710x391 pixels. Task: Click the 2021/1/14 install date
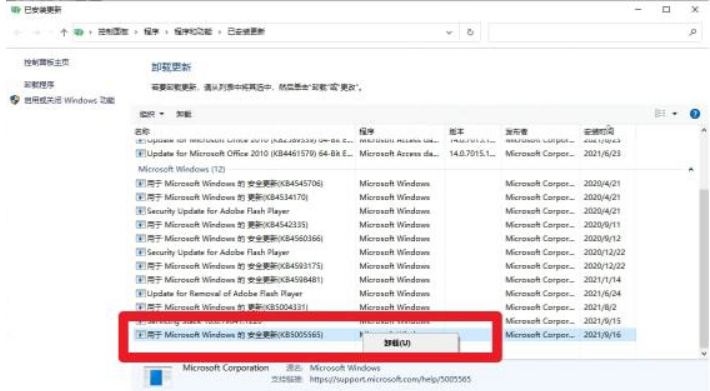tap(602, 280)
